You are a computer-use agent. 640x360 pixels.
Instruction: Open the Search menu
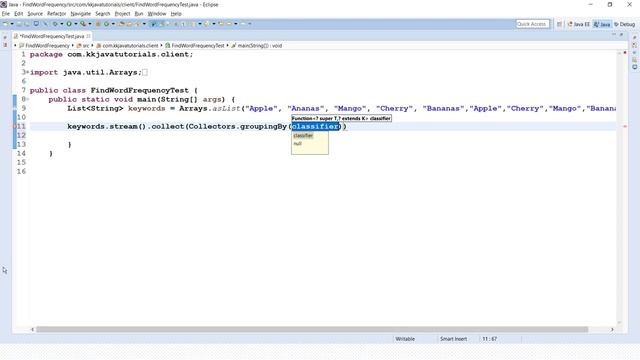tap(102, 13)
